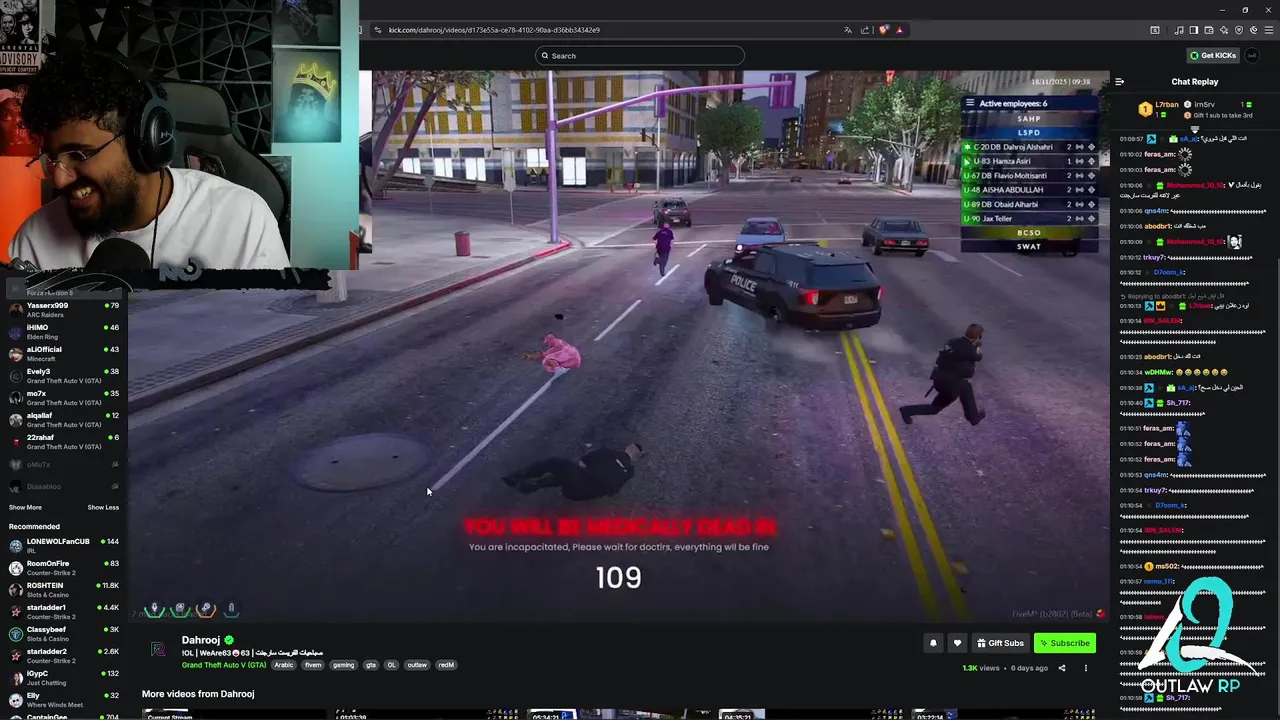The height and width of the screenshot is (720, 1280).
Task: Select the fivem tag
Action: (x=313, y=665)
